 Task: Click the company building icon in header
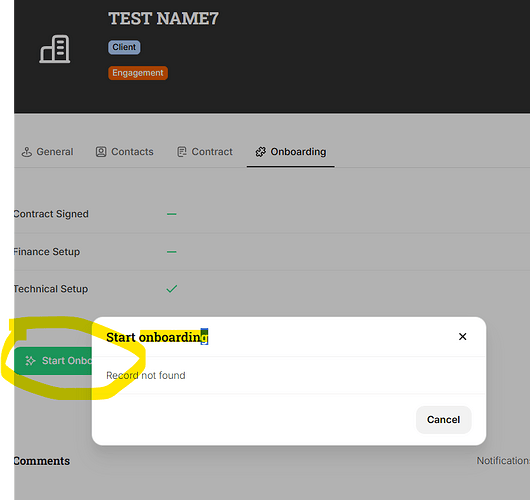point(55,49)
